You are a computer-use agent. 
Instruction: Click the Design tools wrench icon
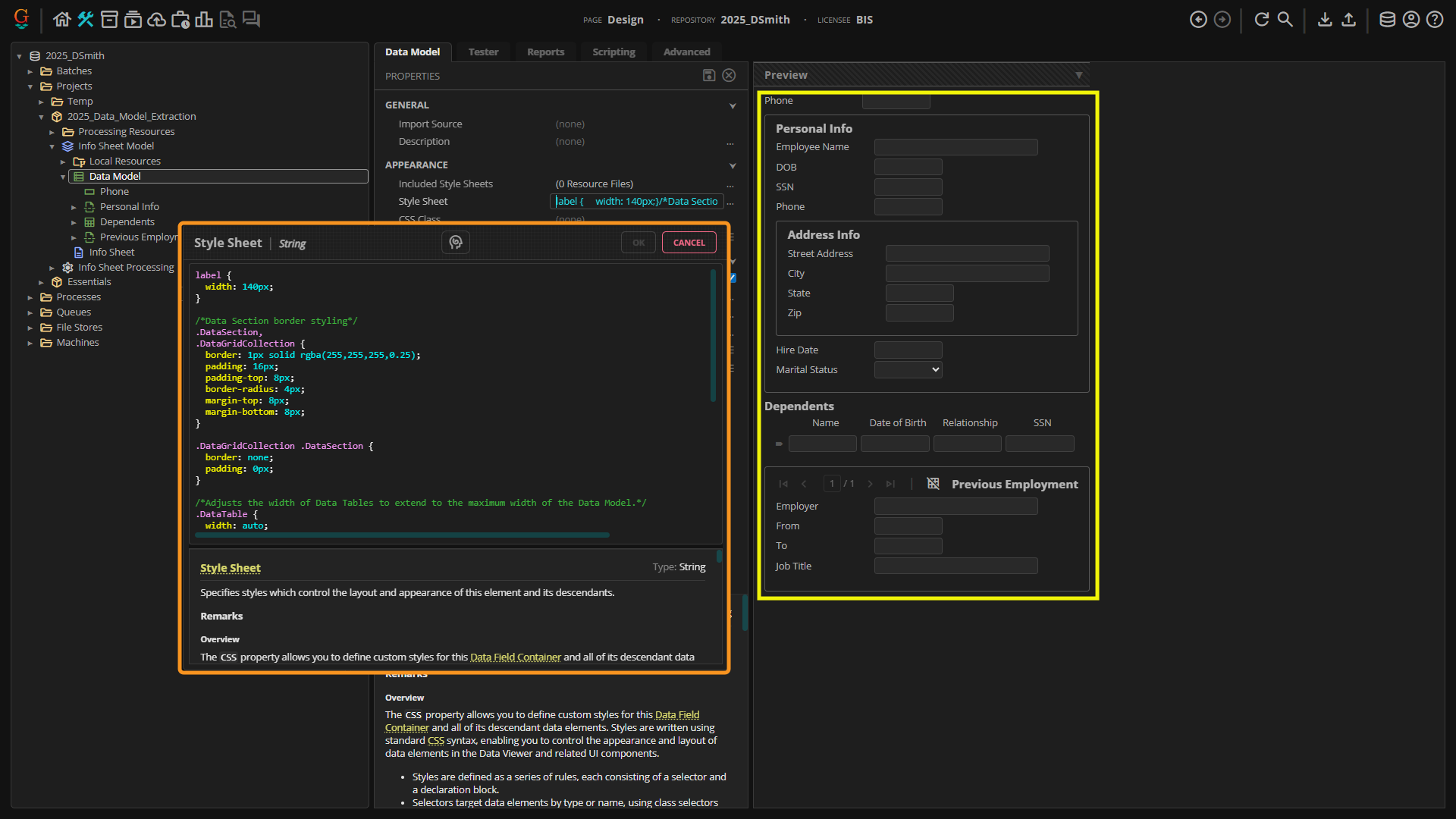click(86, 20)
